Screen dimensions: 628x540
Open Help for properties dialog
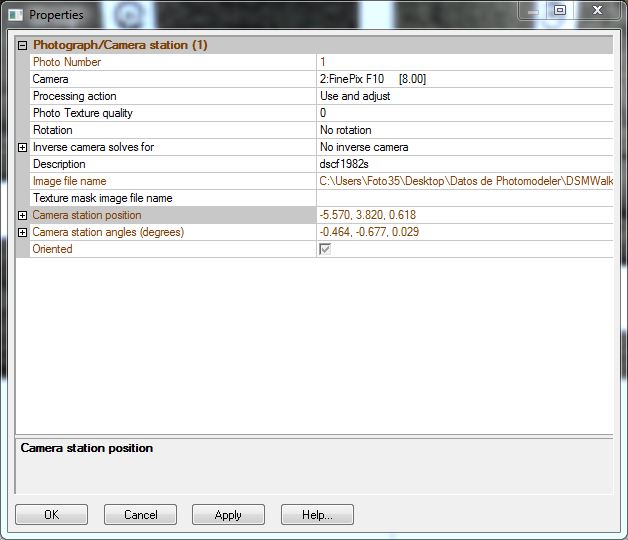point(317,515)
